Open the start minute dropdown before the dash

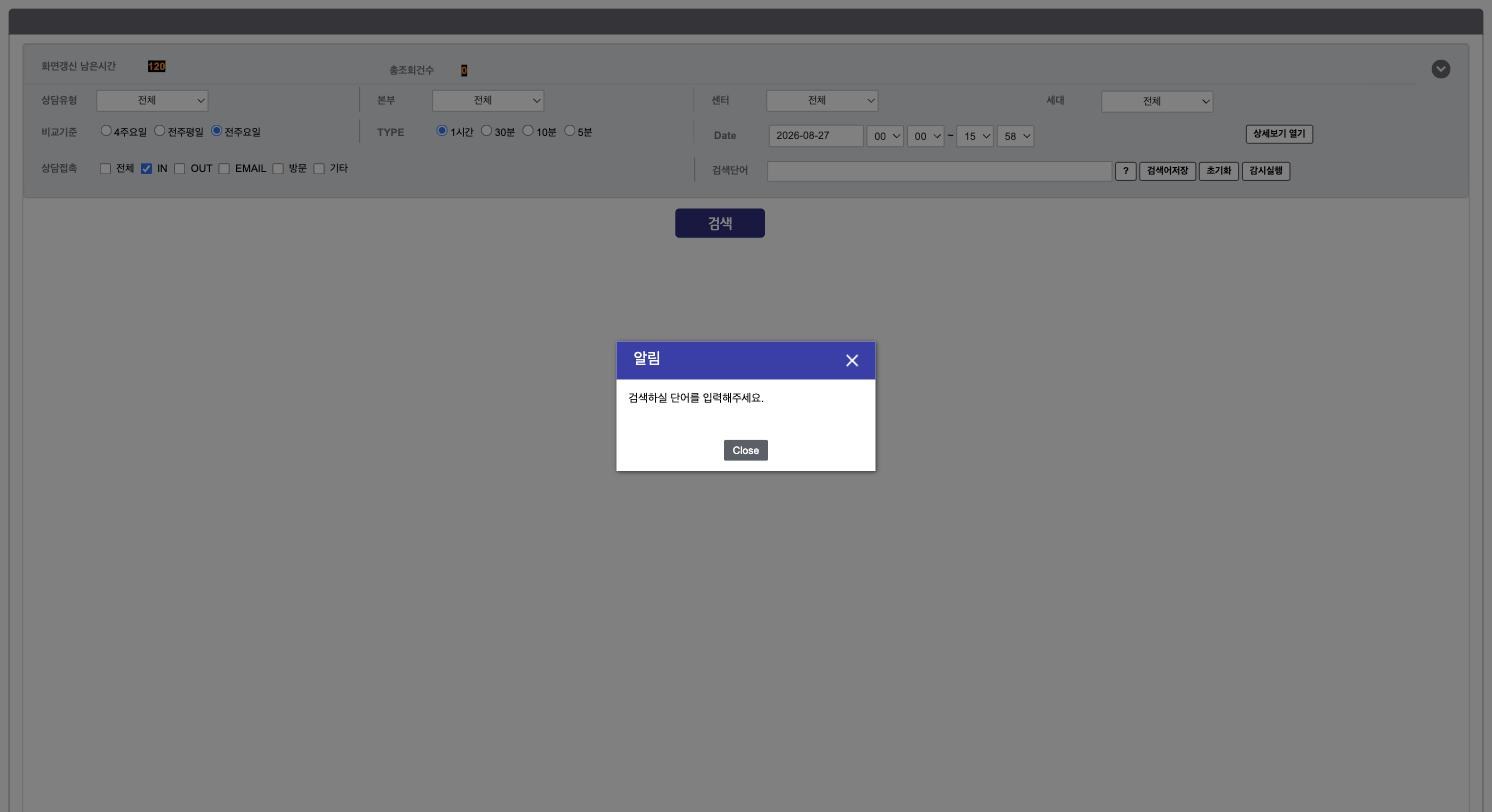coord(926,136)
